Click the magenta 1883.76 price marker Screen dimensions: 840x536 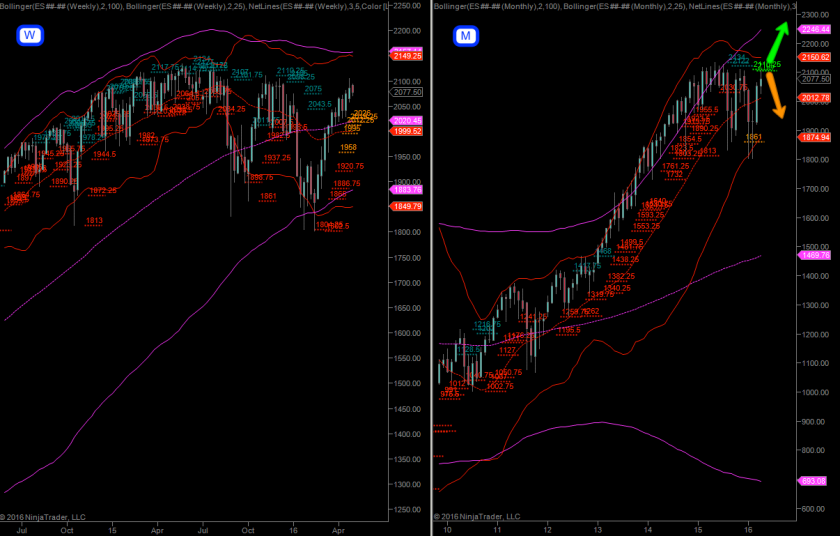point(407,190)
